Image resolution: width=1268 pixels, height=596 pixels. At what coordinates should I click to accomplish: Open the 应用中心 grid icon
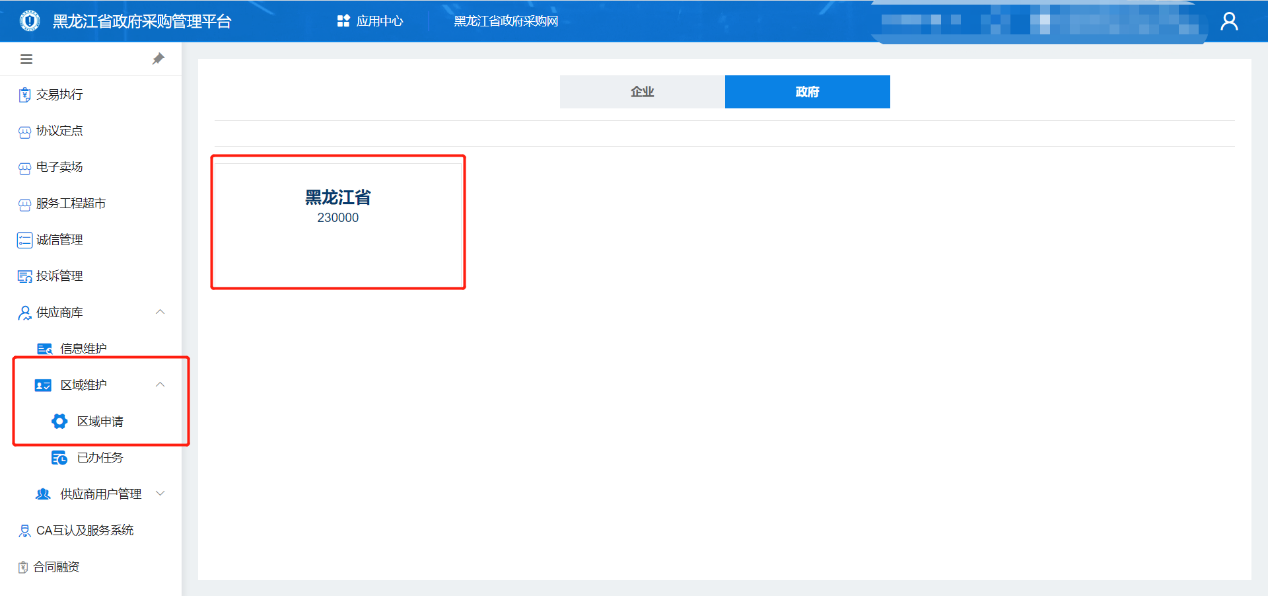[x=343, y=21]
